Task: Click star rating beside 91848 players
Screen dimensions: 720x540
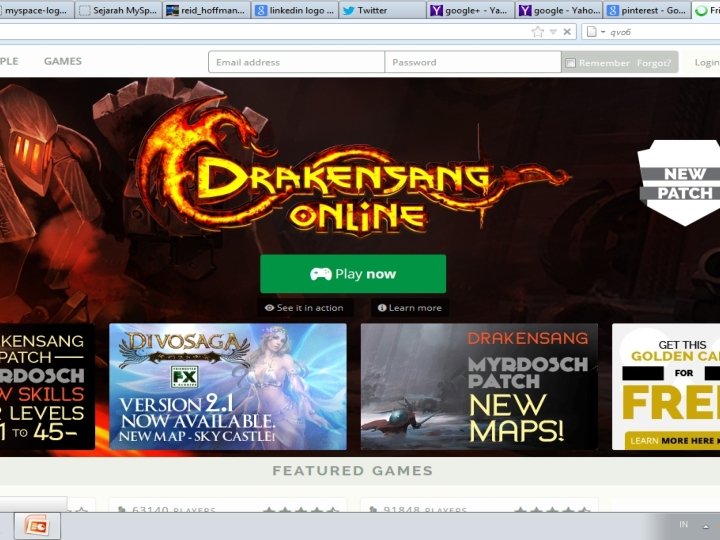Action: tap(552, 510)
